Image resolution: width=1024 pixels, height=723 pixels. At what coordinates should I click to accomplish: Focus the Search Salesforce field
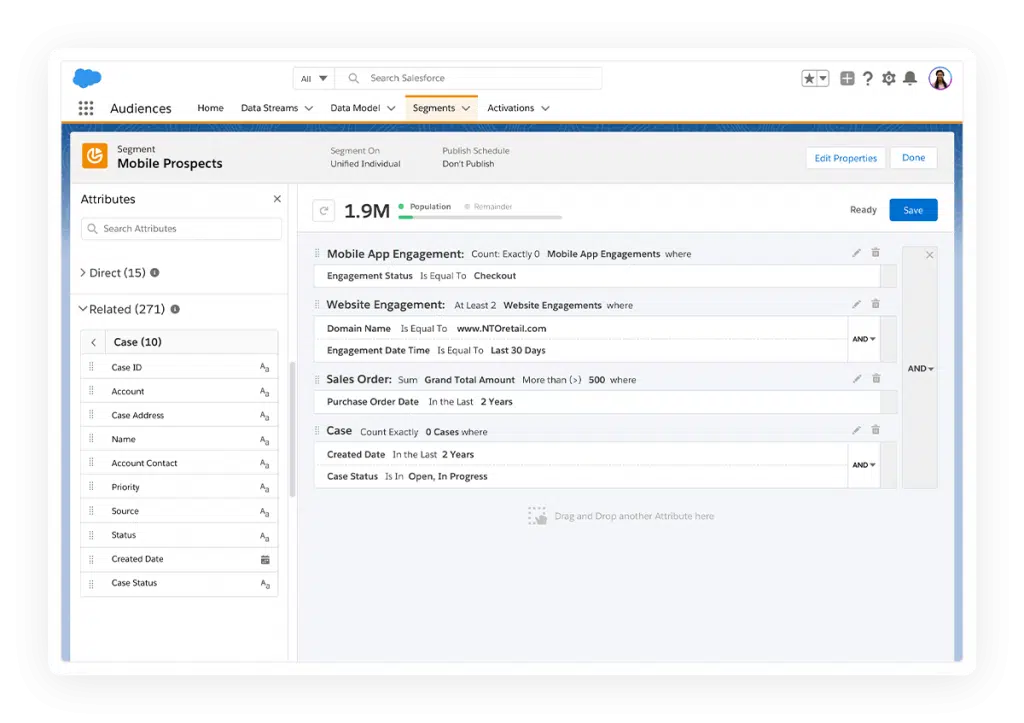tap(468, 78)
